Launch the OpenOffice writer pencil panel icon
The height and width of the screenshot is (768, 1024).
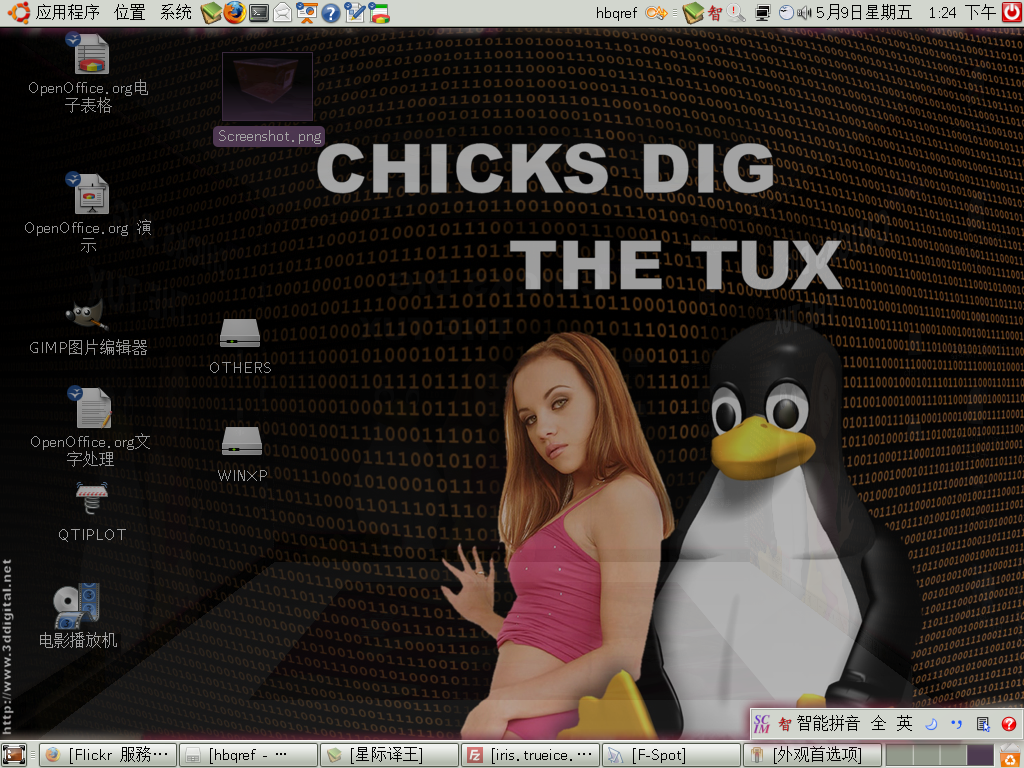click(355, 12)
